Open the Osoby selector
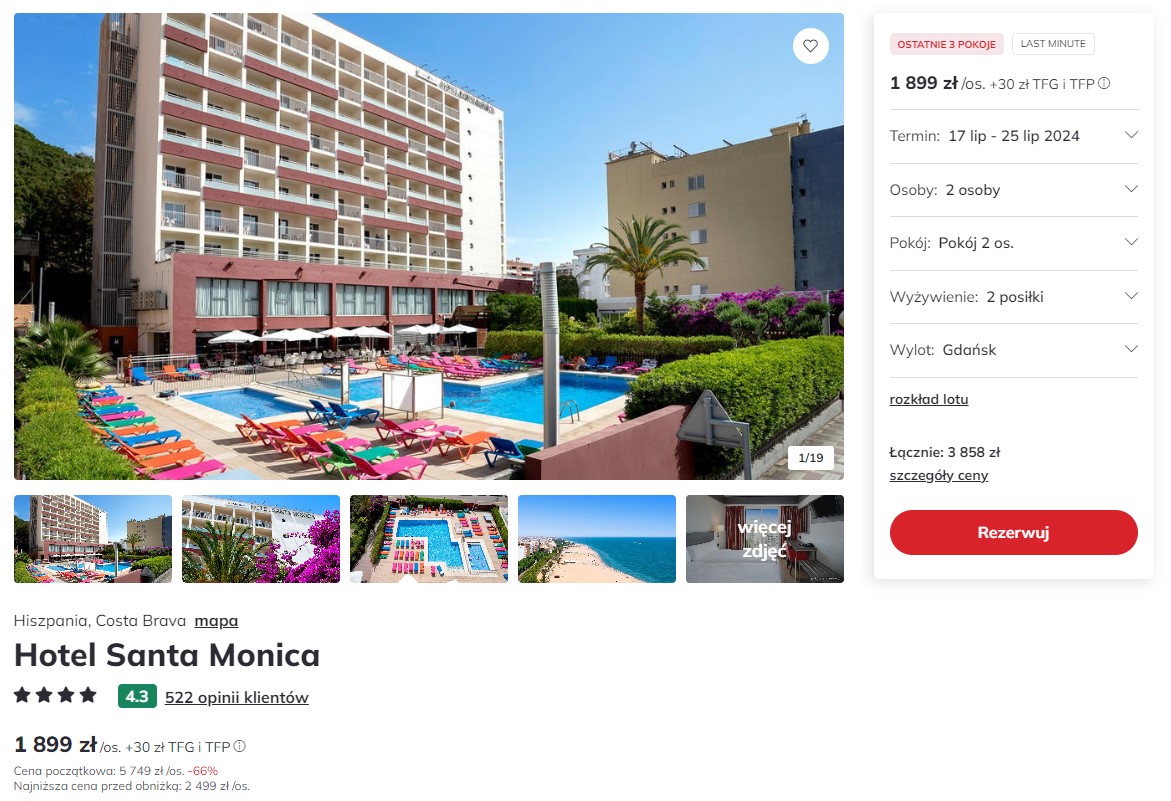The image size is (1171, 801). (1013, 190)
